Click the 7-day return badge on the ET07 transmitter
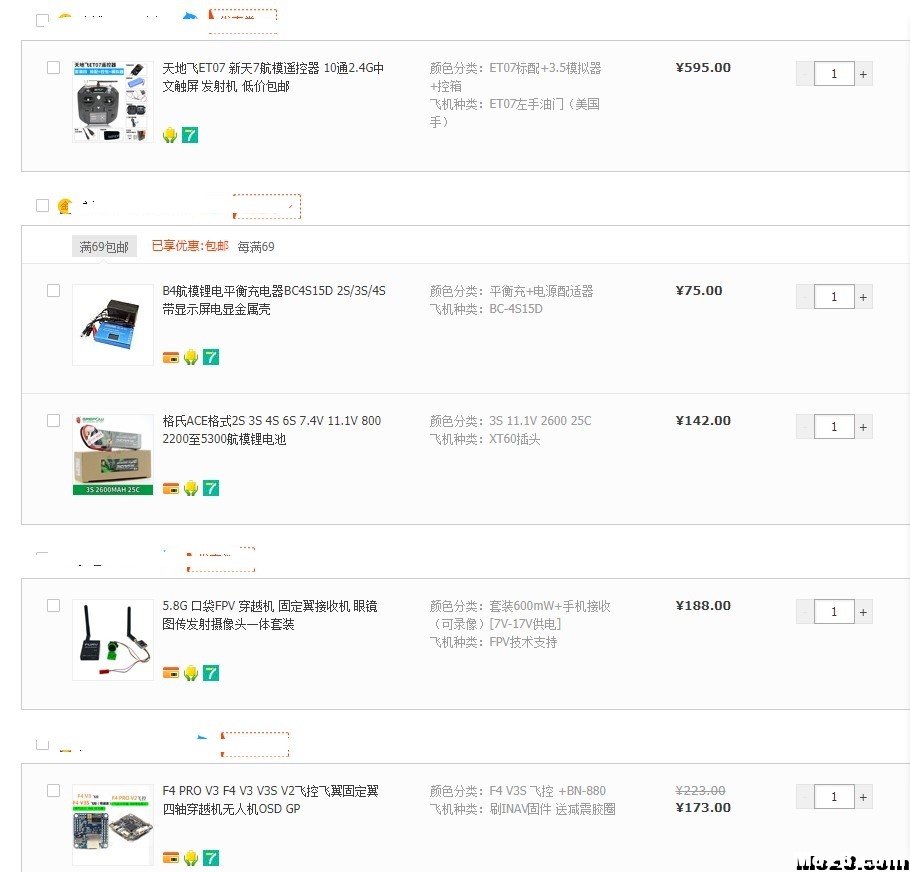 click(190, 135)
